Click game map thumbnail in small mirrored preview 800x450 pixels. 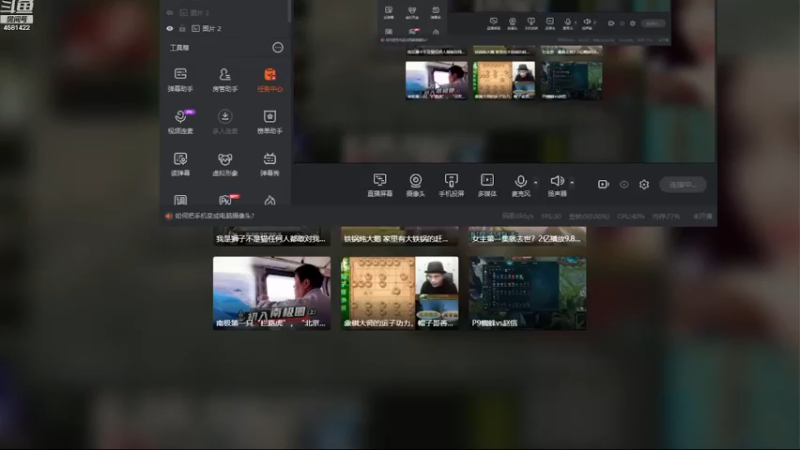571,81
